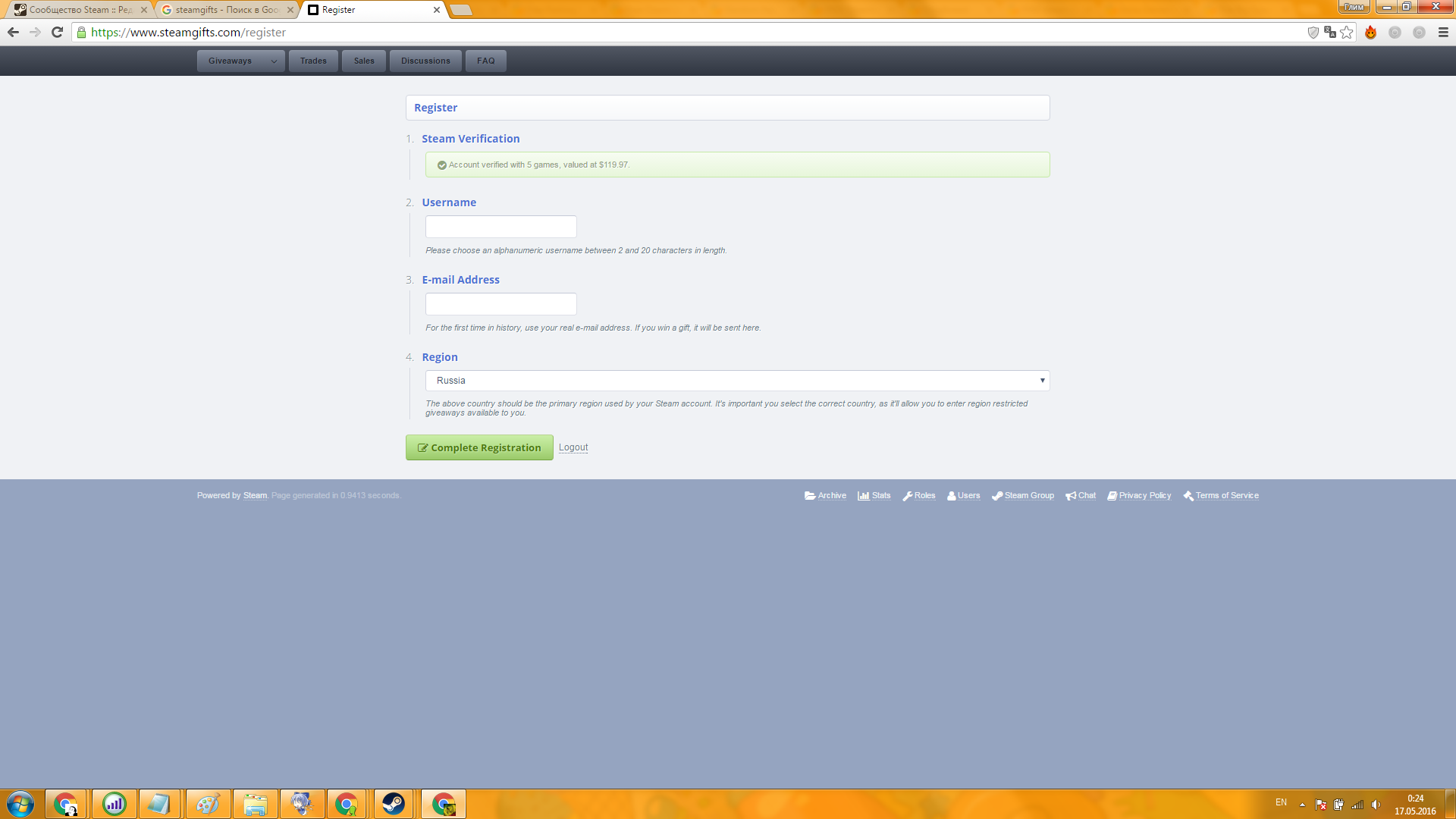The image size is (1456, 819).
Task: Open the Windows Start menu
Action: (20, 804)
